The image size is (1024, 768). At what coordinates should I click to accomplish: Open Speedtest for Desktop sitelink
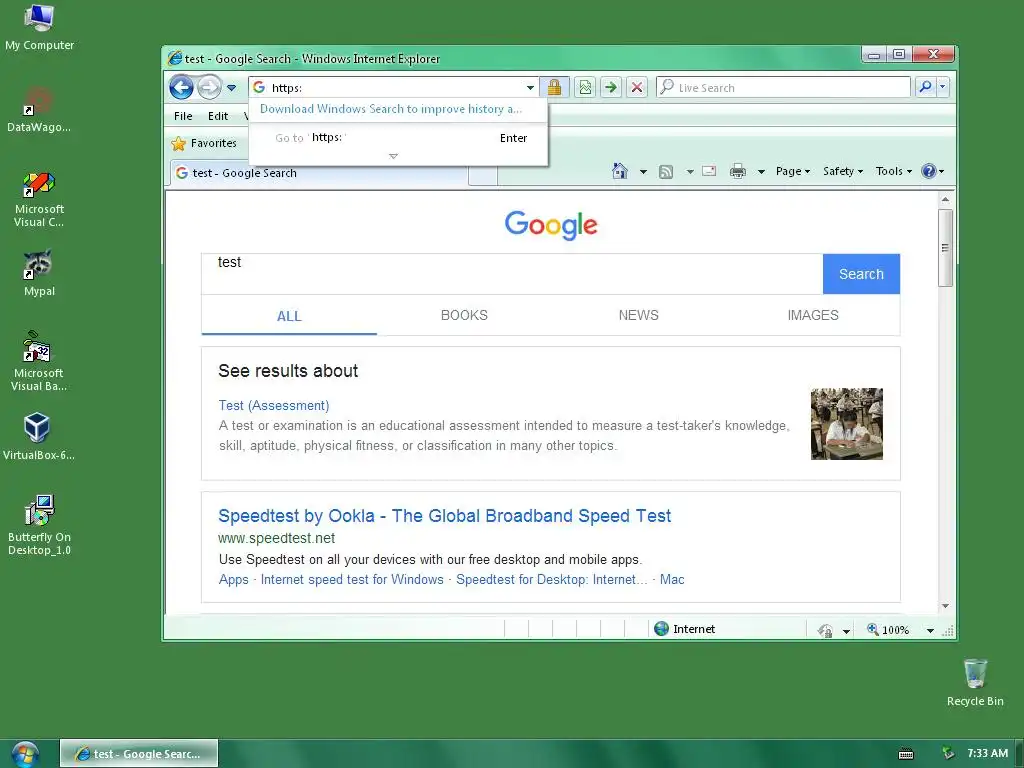tap(552, 579)
